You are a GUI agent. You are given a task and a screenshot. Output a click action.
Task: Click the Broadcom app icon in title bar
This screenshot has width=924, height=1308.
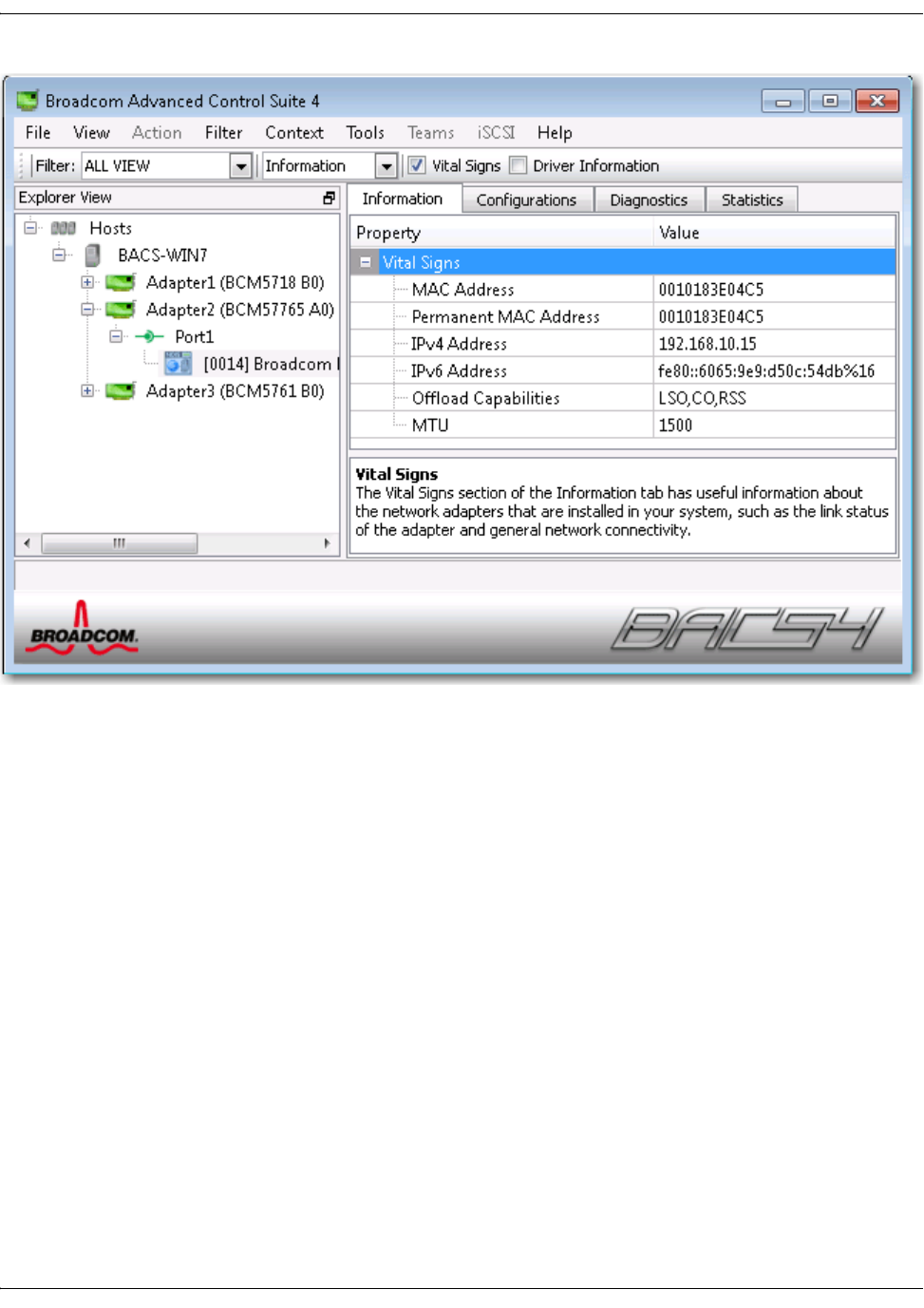(x=28, y=100)
